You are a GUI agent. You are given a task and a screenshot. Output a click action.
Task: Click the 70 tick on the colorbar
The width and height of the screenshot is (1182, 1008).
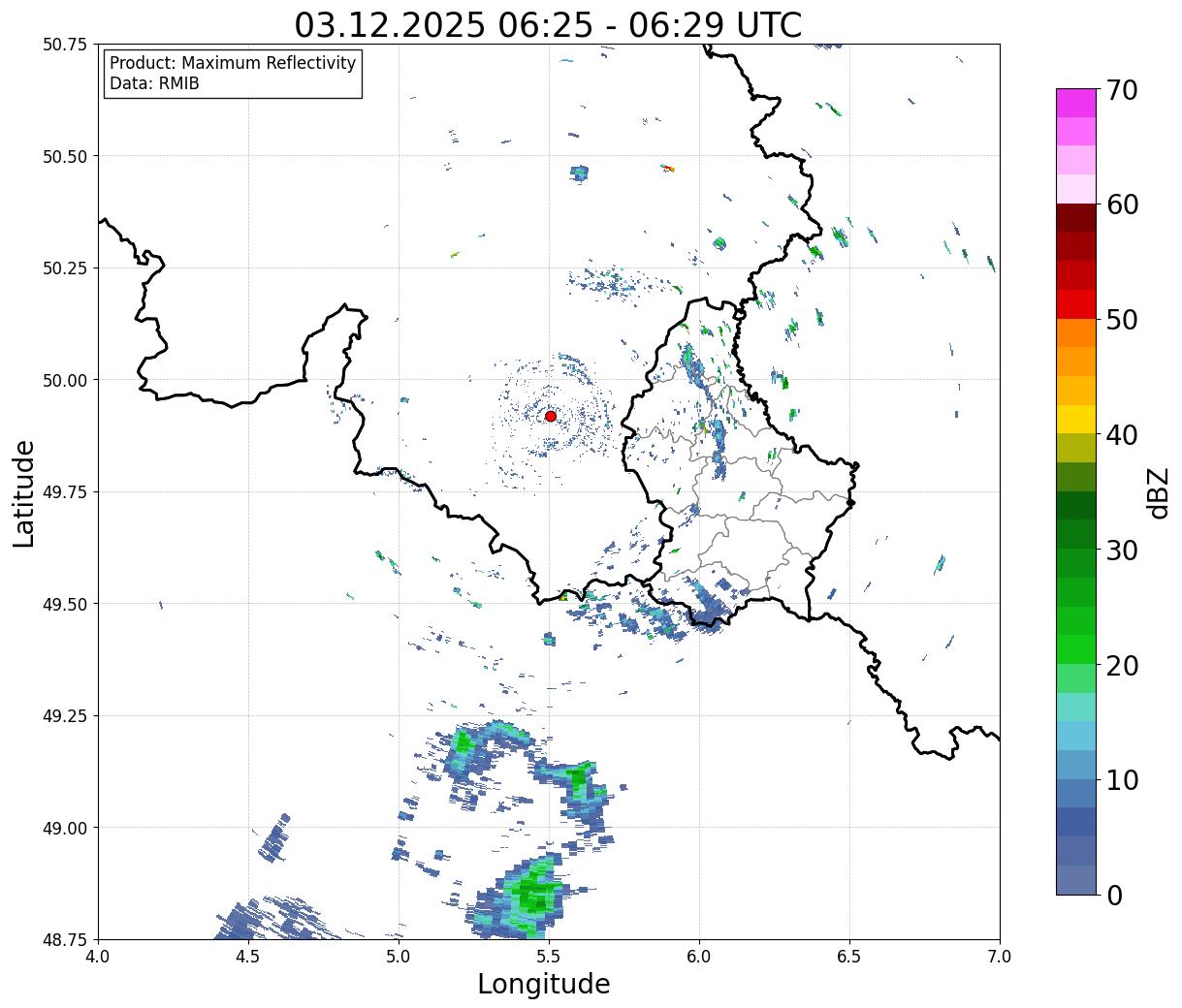tap(1121, 90)
